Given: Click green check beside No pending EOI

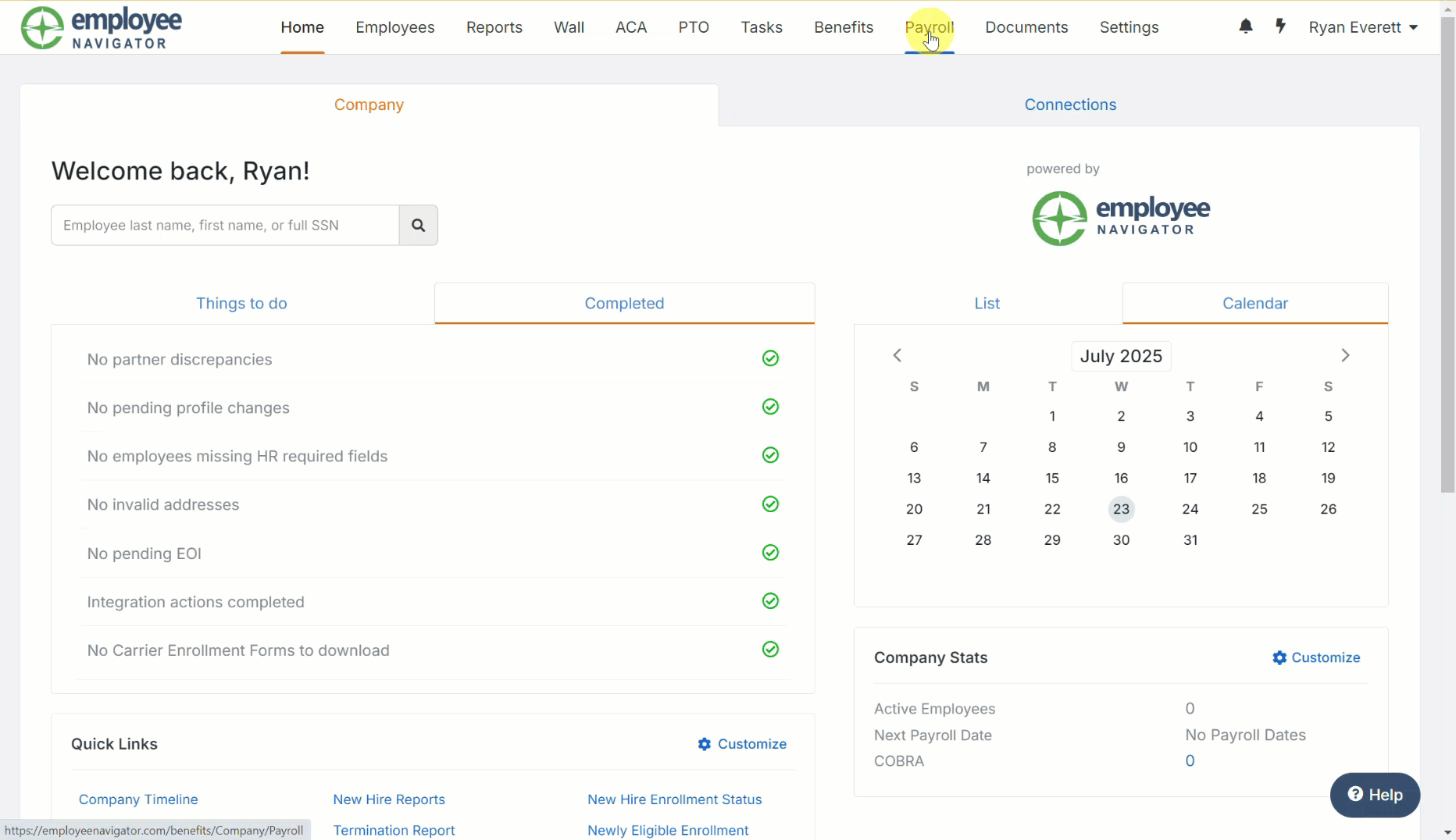Looking at the screenshot, I should pos(770,553).
